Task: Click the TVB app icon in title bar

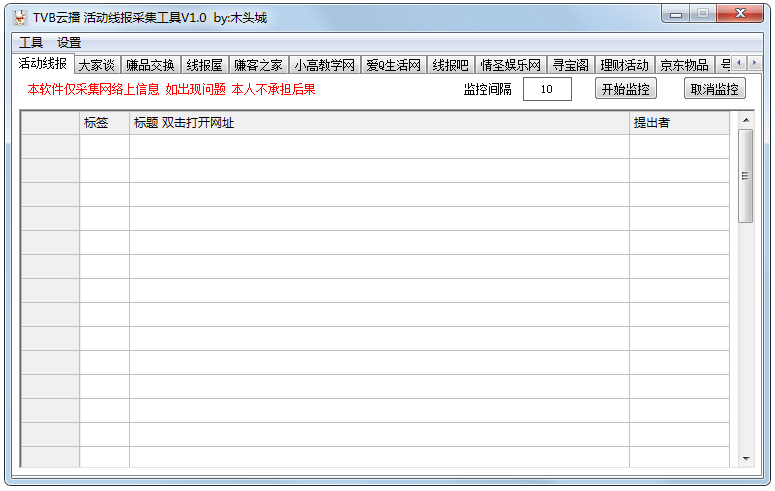Action: pos(19,17)
